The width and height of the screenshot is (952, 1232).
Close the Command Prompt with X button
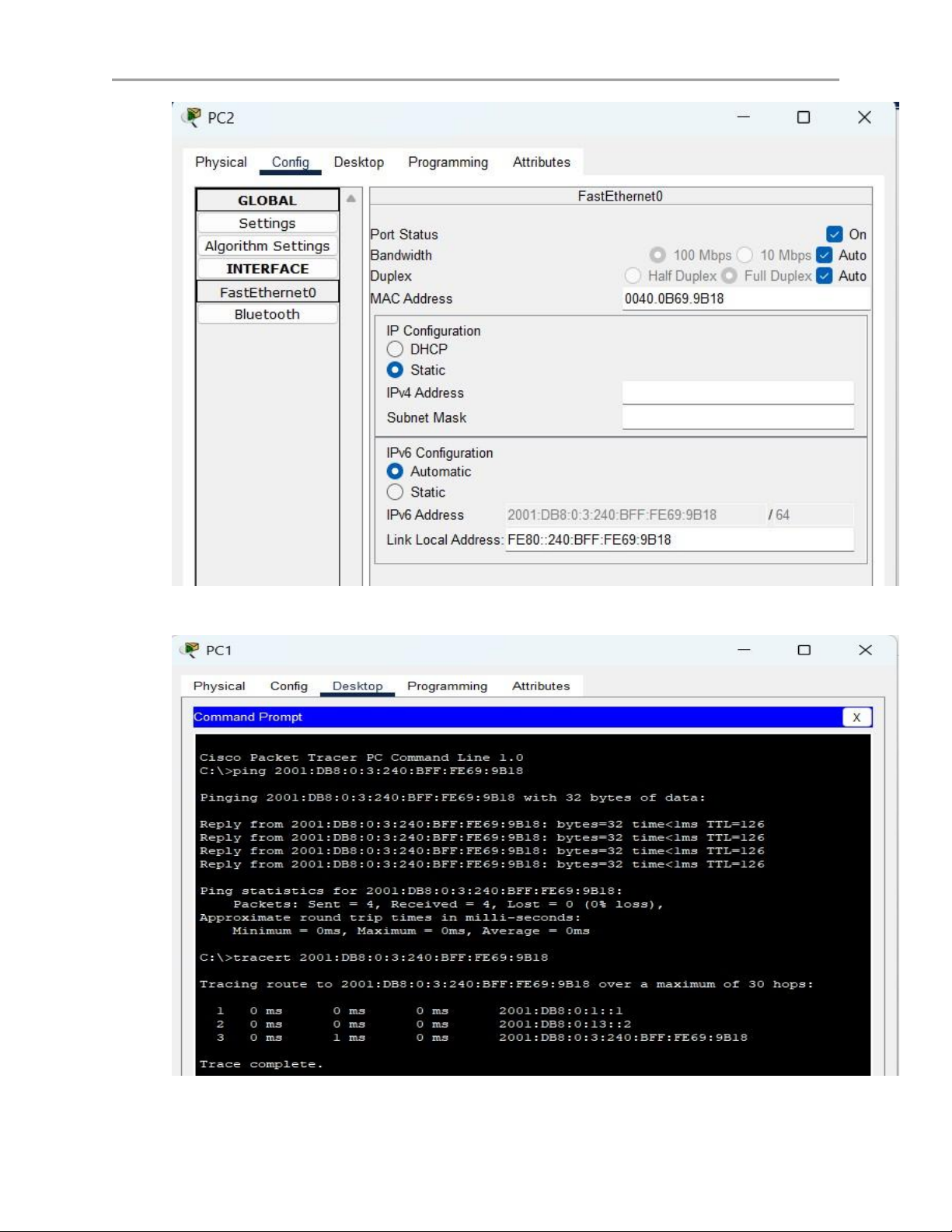856,717
